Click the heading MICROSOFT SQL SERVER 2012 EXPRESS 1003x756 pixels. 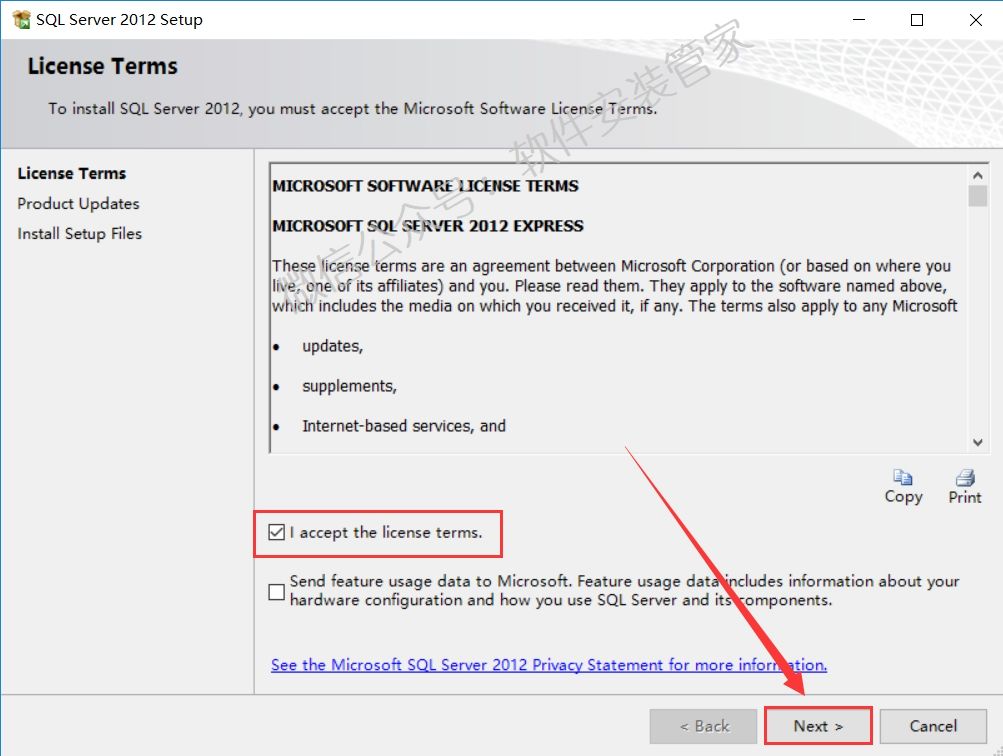[428, 226]
